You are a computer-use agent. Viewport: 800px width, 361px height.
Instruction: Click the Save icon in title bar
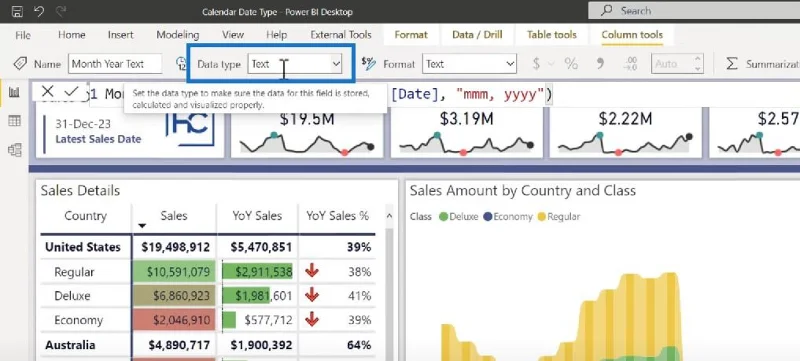point(17,11)
